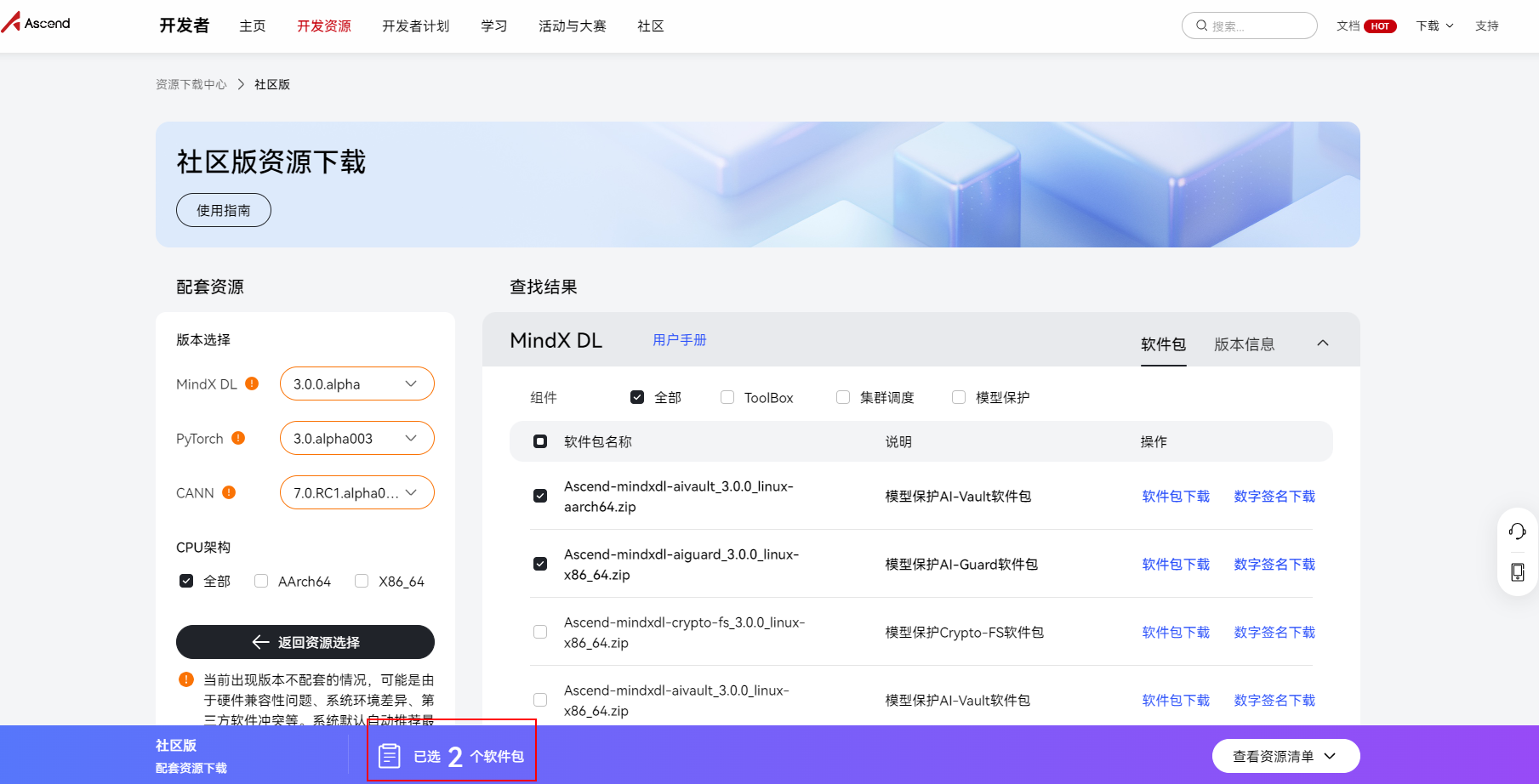Check the 模型保护 component filter
This screenshot has width=1539, height=784.
[x=959, y=397]
